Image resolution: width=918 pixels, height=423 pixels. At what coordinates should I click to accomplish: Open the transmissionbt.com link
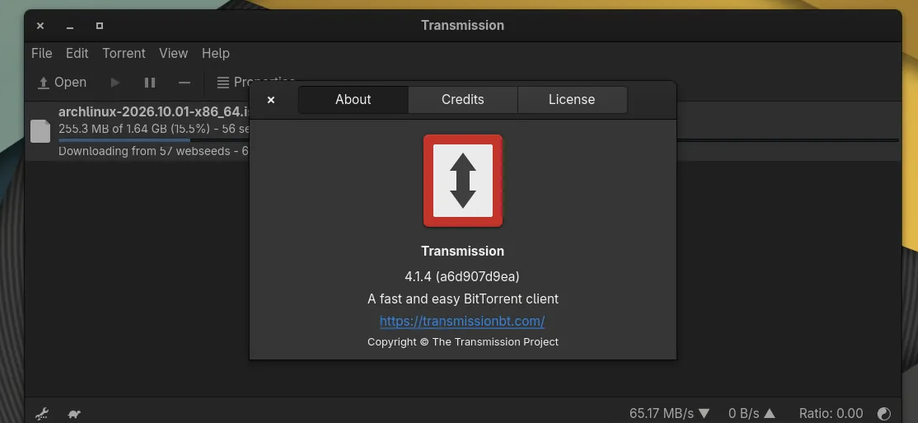(462, 321)
